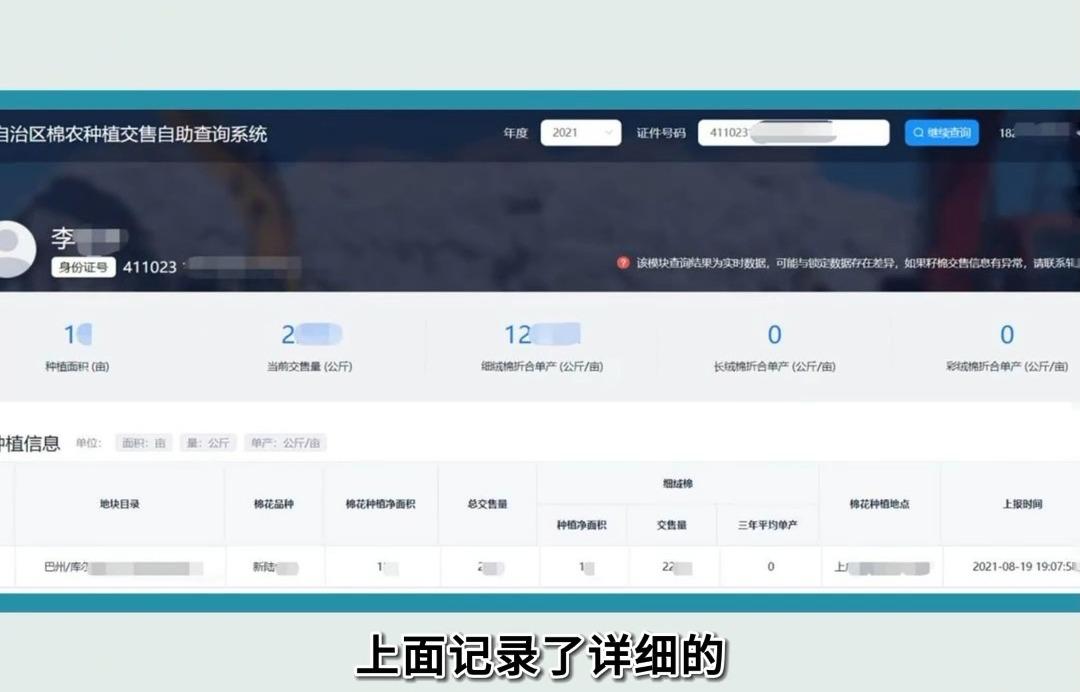Click the 棉花品种 column header
Image resolution: width=1080 pixels, height=692 pixels.
coord(274,504)
